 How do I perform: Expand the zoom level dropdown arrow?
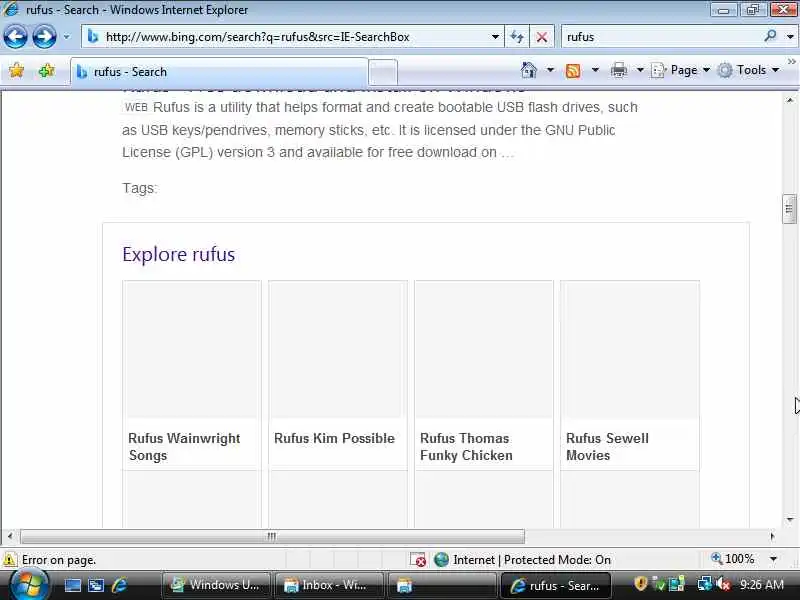point(773,559)
